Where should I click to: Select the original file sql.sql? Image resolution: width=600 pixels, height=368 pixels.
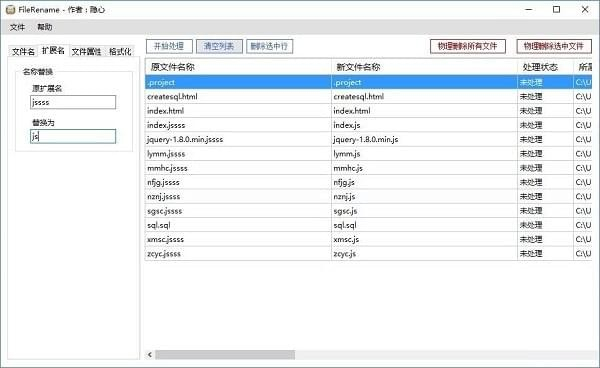pyautogui.click(x=238, y=225)
